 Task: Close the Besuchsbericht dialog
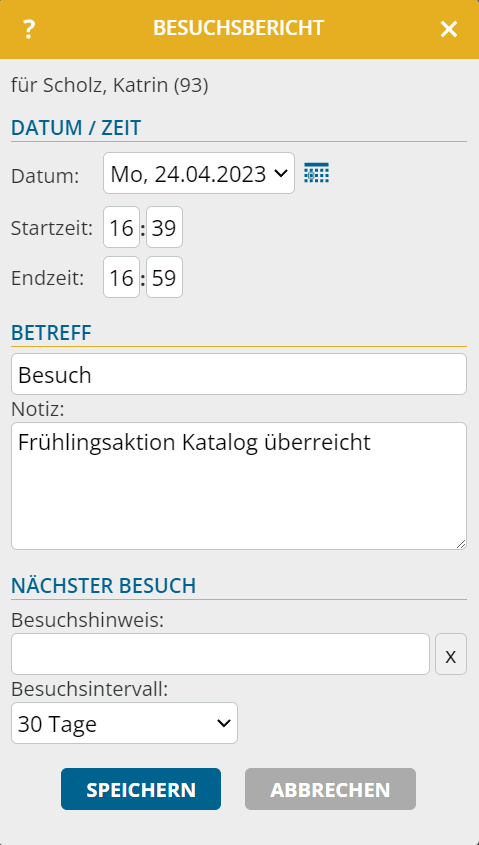coord(448,29)
